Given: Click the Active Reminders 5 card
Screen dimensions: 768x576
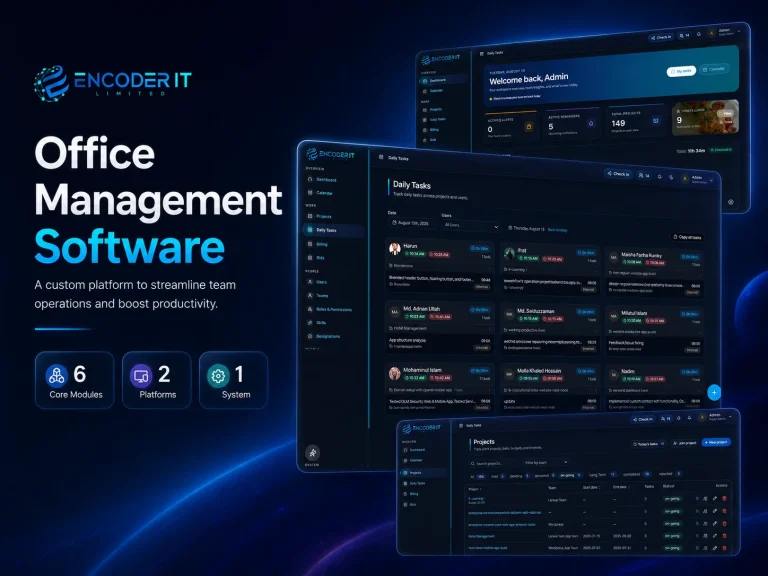Looking at the screenshot, I should [572, 125].
